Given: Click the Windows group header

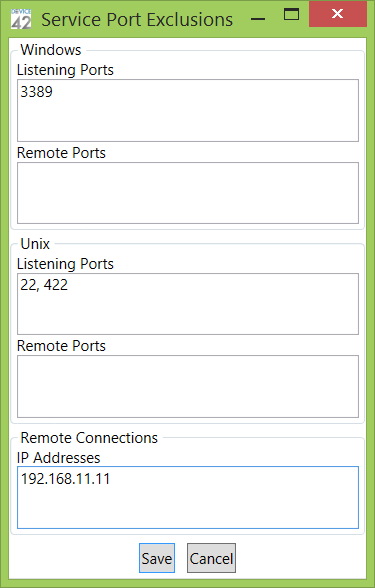Looking at the screenshot, I should (51, 50).
